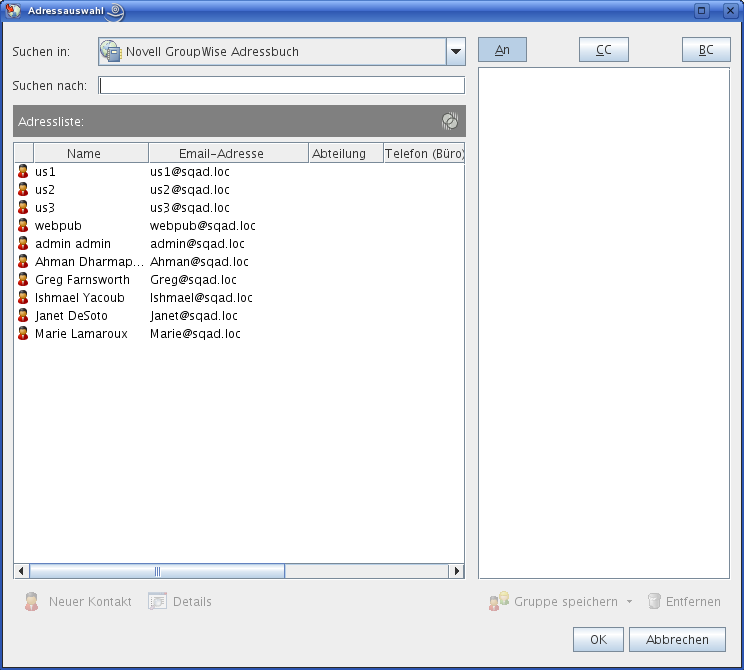Click the swirl icon next to Adressauswahl title
The image size is (744, 670).
(x=116, y=11)
